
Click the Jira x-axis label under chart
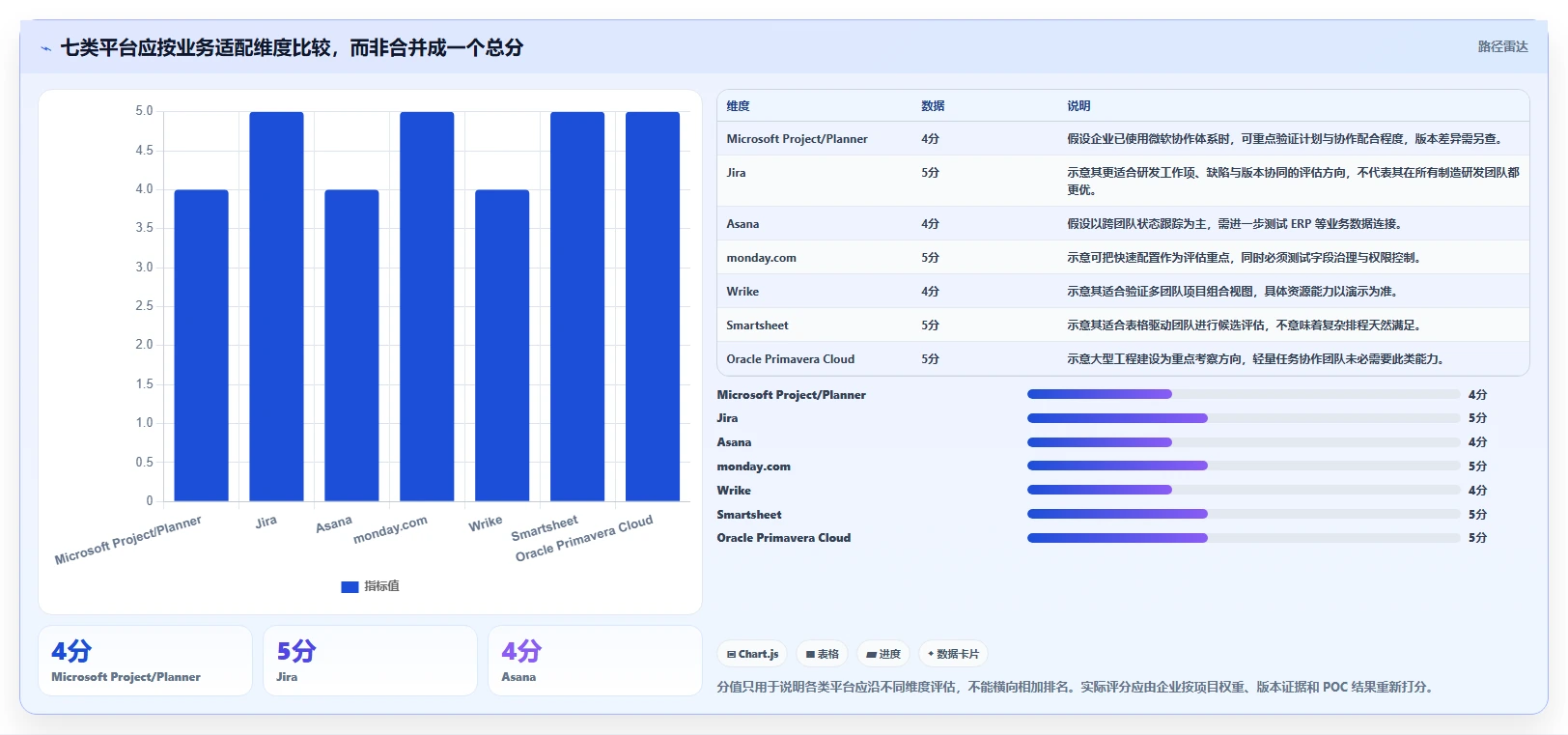(x=266, y=522)
